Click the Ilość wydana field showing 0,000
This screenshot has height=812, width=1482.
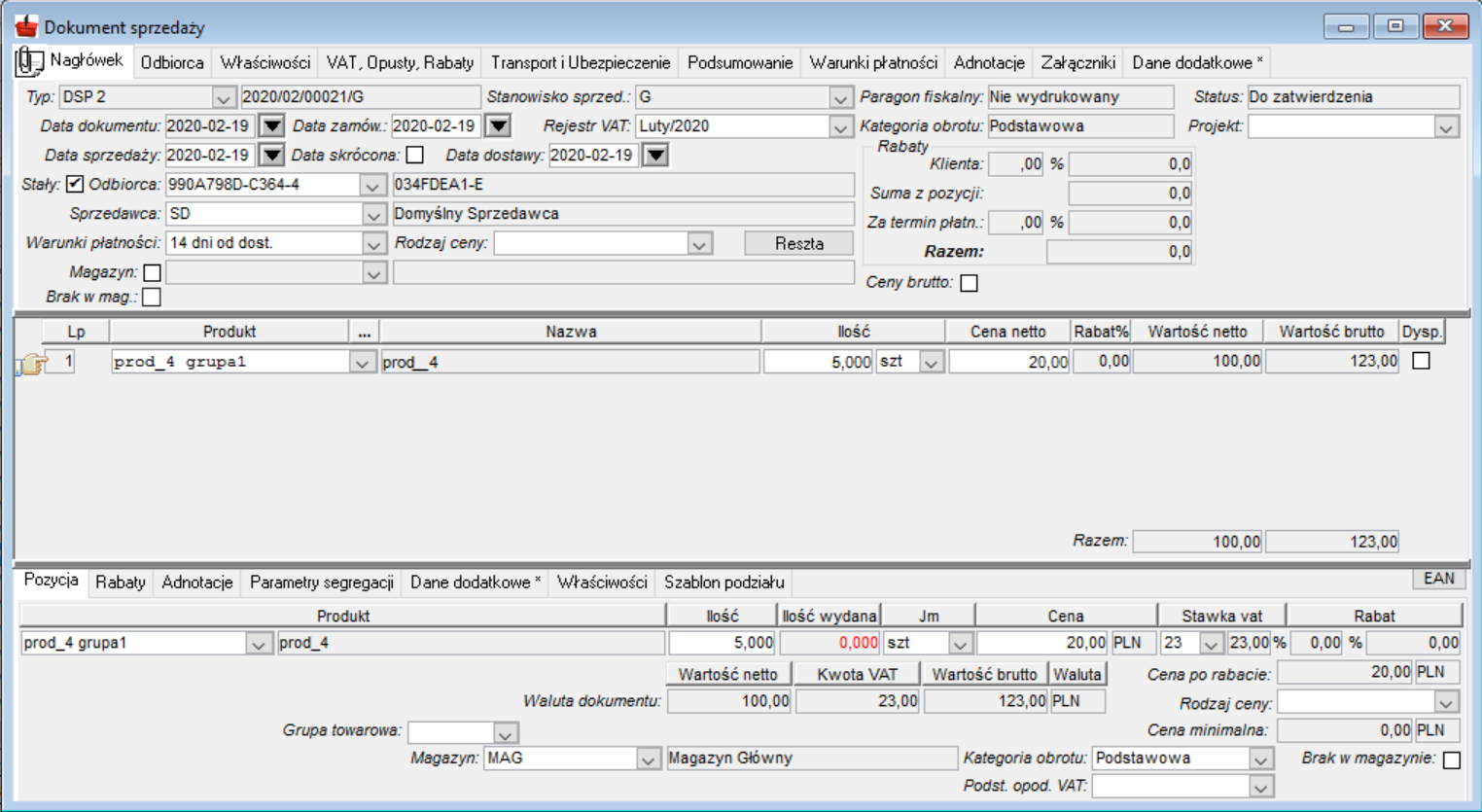[x=829, y=643]
